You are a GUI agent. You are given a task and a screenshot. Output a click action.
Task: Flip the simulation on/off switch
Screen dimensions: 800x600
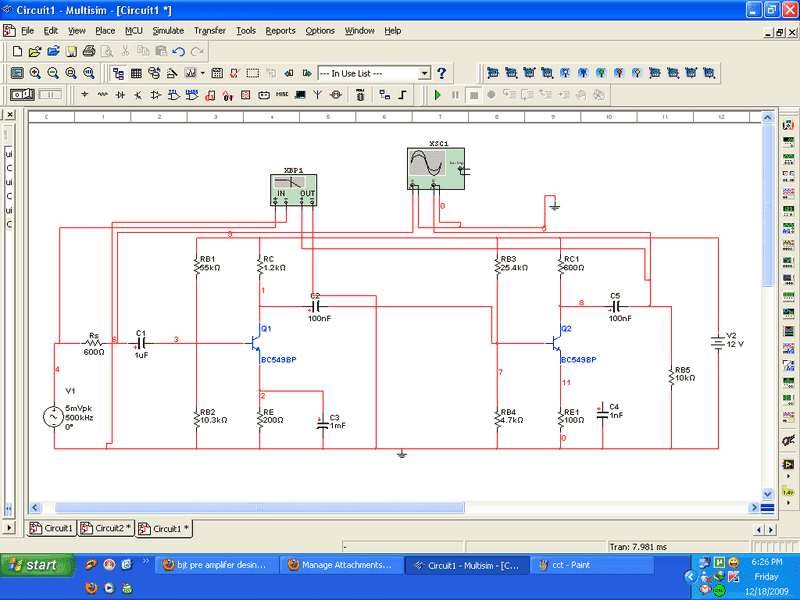[22, 95]
